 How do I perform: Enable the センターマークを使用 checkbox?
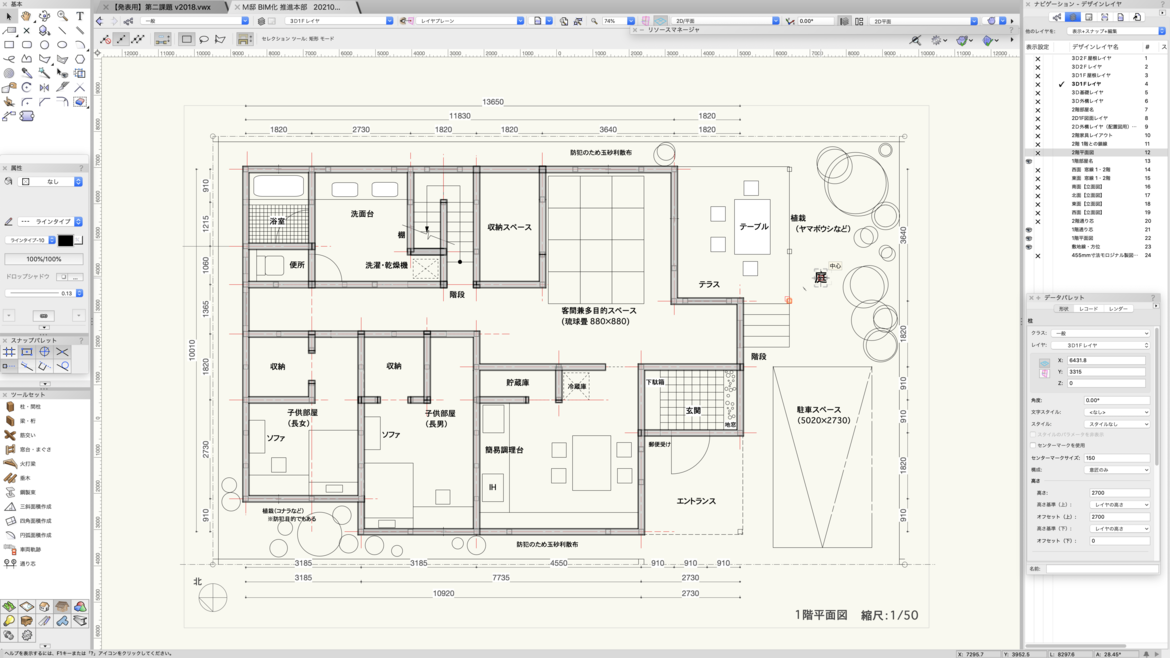(1033, 445)
